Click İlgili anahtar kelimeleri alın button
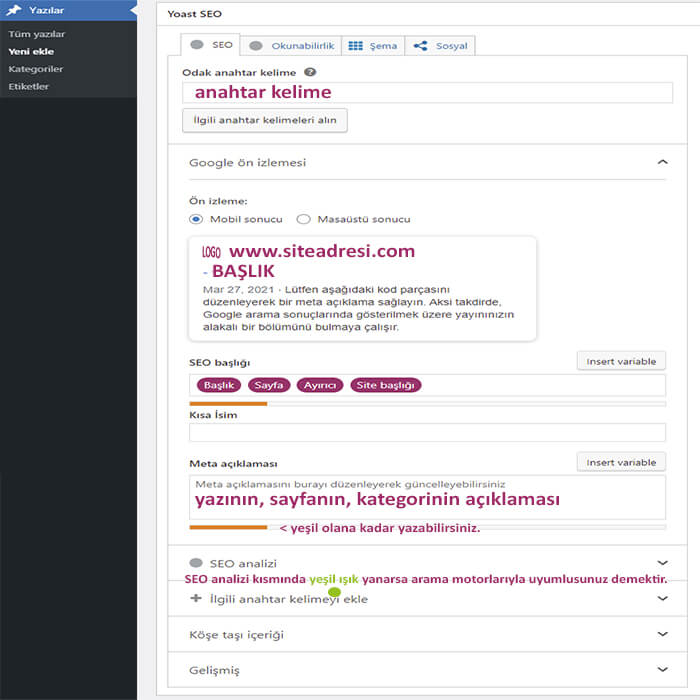The width and height of the screenshot is (700, 700). [265, 120]
